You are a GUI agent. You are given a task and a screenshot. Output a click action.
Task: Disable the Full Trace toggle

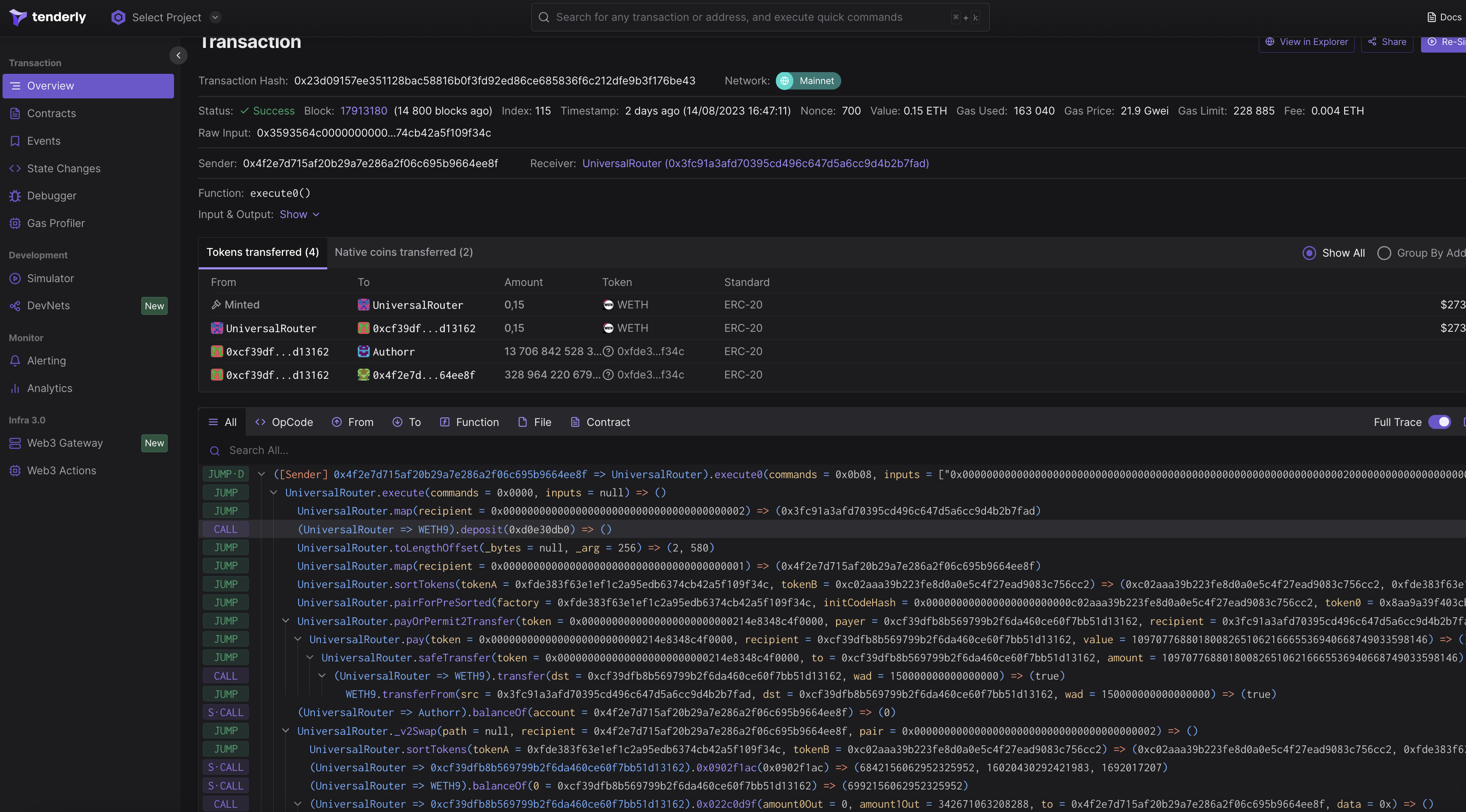click(1441, 422)
